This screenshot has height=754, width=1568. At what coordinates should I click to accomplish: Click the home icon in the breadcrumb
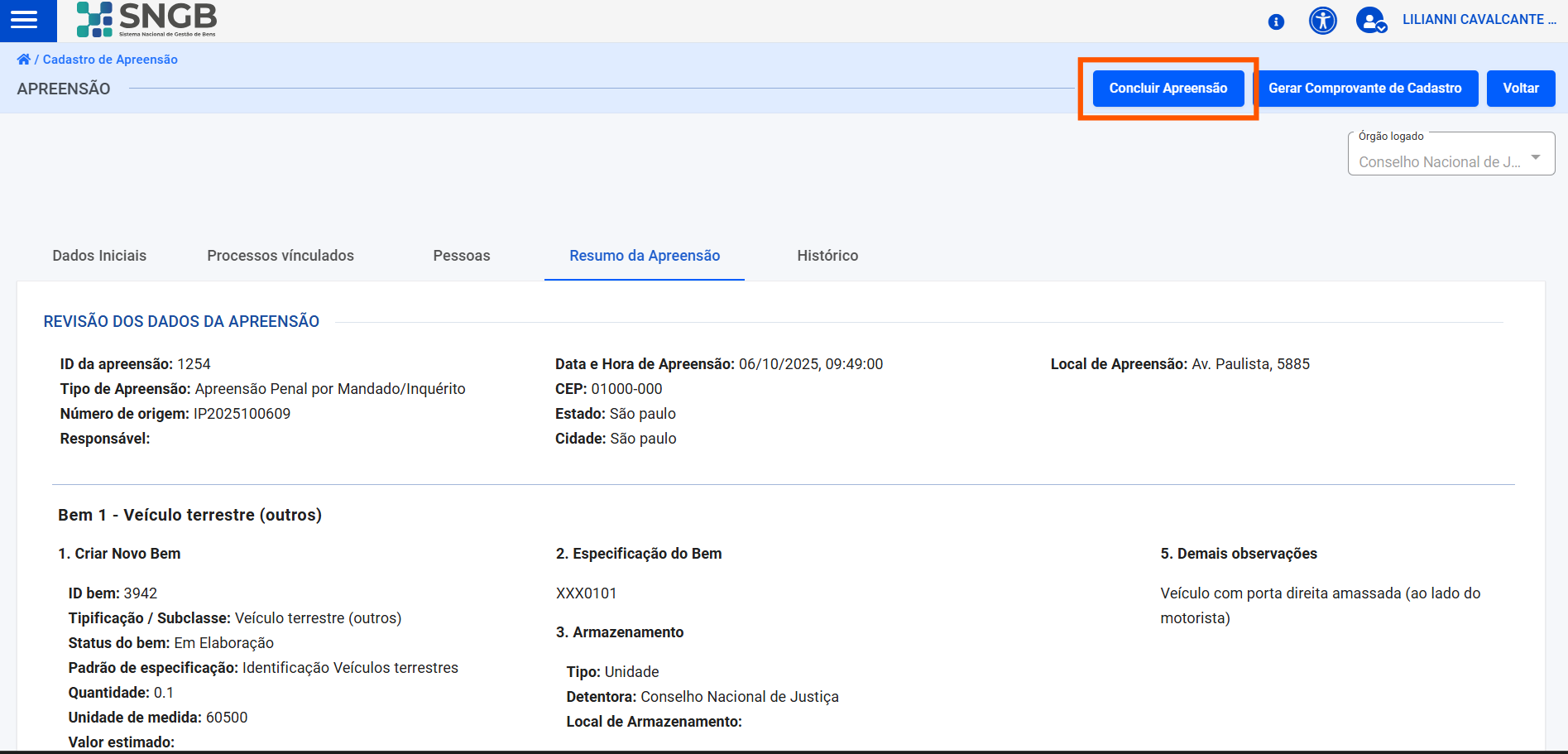[23, 58]
